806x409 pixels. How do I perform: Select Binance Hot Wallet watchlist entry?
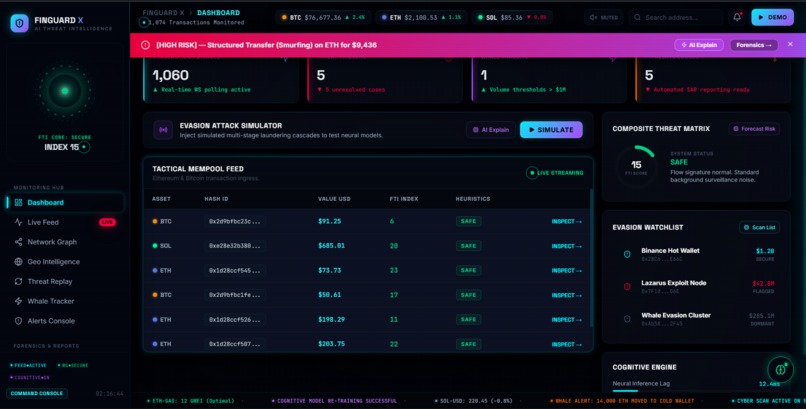click(696, 254)
